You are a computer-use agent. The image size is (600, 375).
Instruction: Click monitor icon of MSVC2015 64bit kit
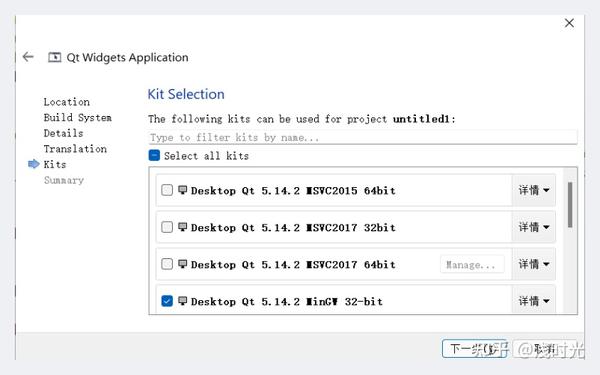pyautogui.click(x=183, y=190)
